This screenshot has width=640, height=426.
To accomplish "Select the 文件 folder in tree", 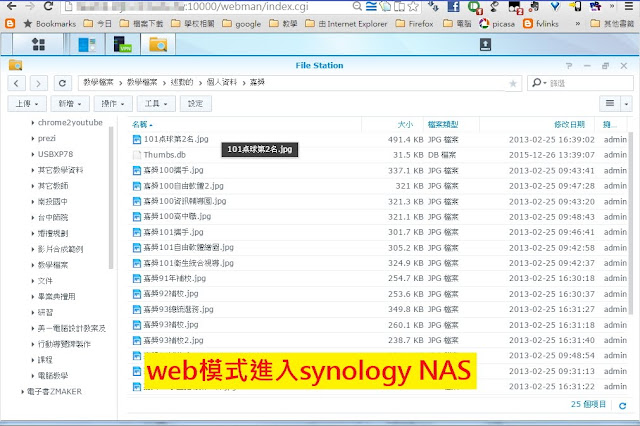I will coord(45,281).
